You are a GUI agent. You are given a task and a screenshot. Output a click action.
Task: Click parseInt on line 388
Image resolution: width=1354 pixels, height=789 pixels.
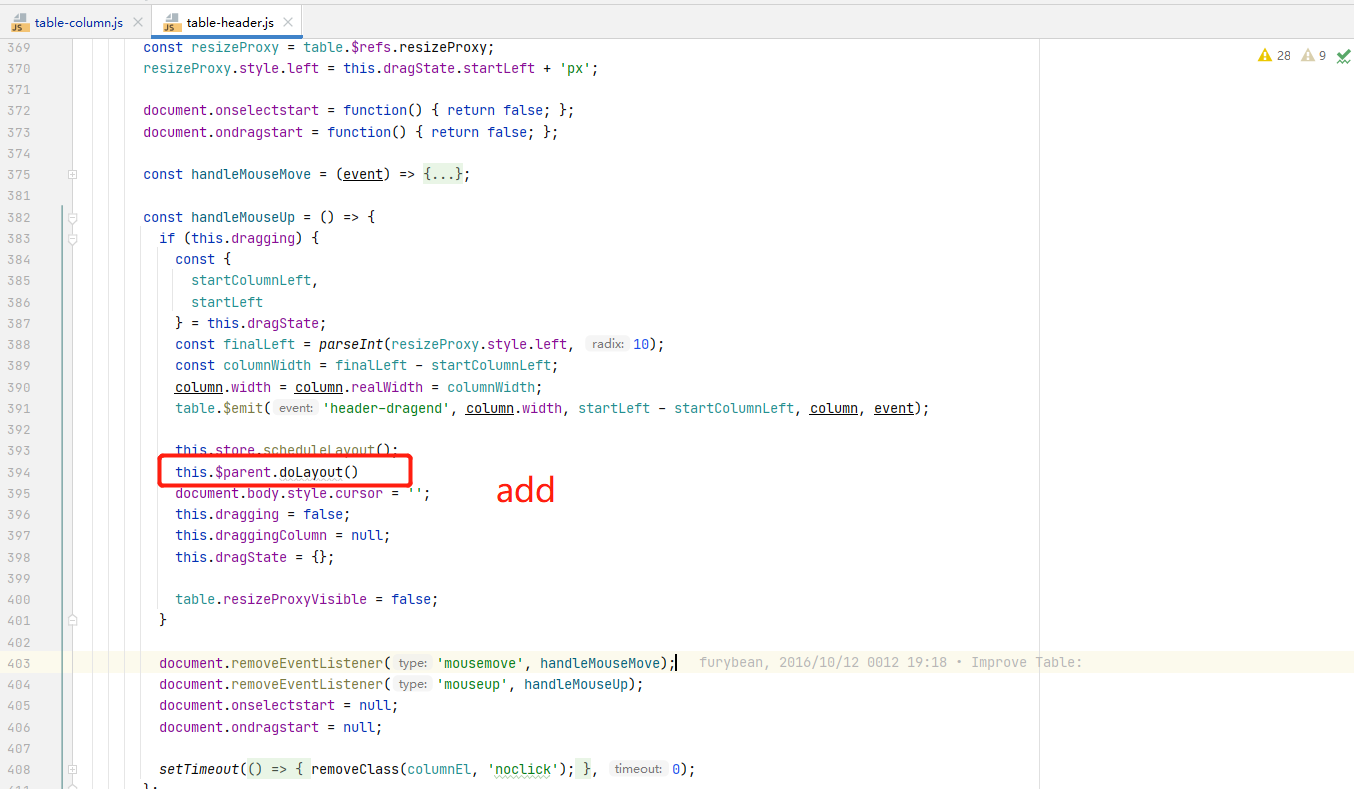point(350,344)
